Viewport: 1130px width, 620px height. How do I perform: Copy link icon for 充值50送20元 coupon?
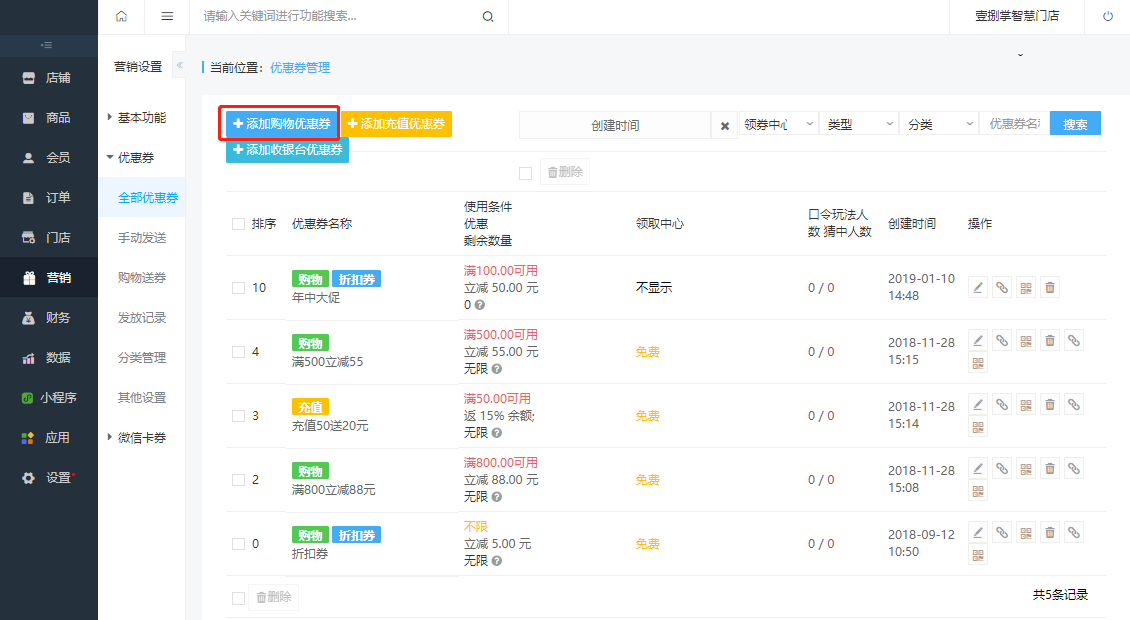(x=1002, y=404)
